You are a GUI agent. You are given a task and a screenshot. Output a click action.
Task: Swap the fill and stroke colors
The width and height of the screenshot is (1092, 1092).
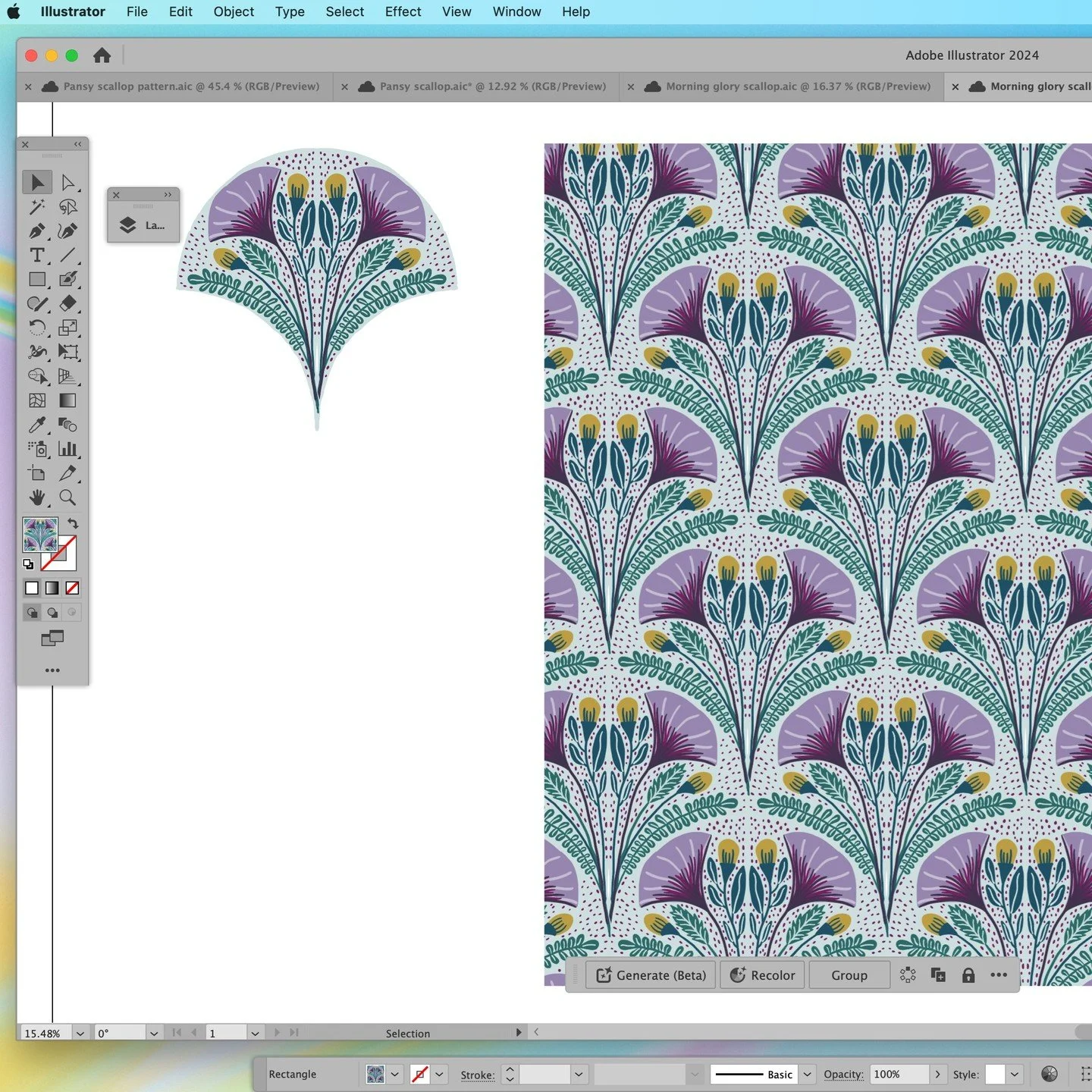click(x=74, y=522)
